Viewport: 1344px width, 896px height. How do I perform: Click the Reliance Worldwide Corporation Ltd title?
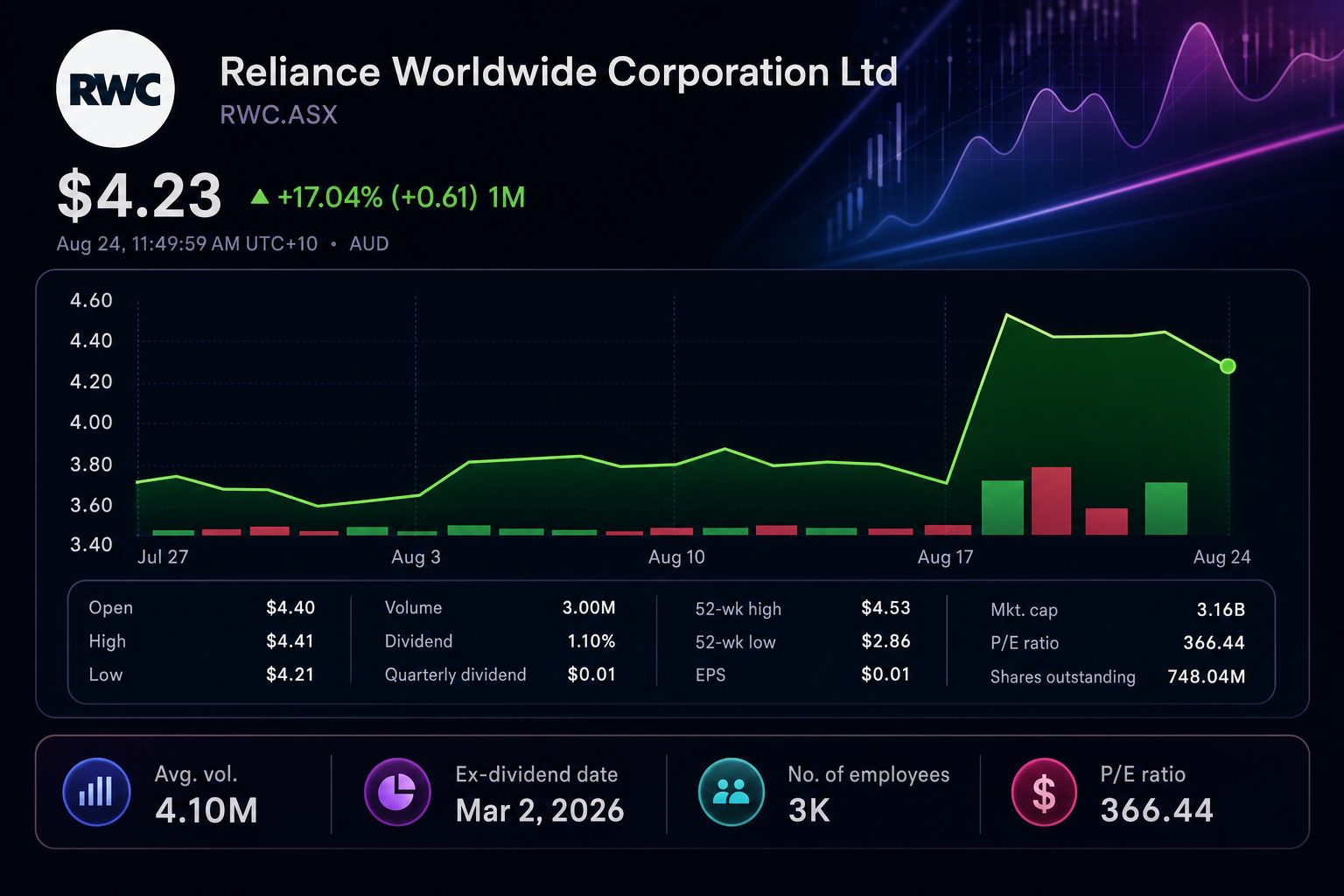pos(558,72)
